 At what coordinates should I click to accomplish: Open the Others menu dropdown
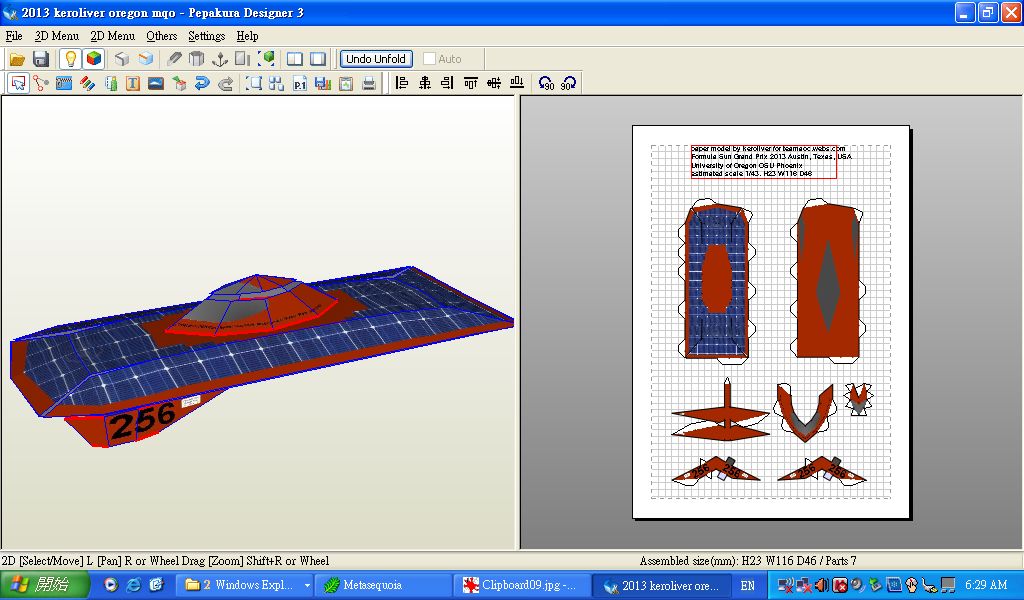point(161,36)
